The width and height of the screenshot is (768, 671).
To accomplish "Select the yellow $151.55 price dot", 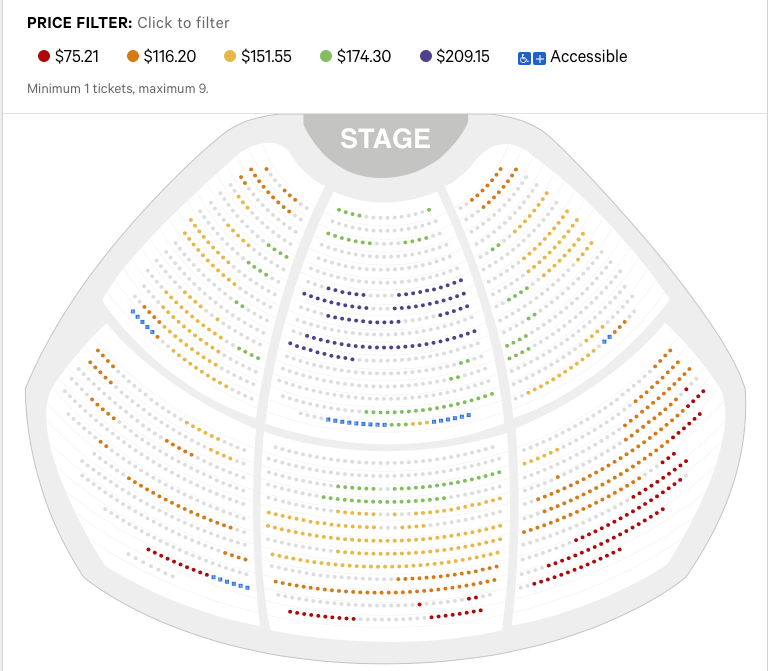I will pos(229,57).
